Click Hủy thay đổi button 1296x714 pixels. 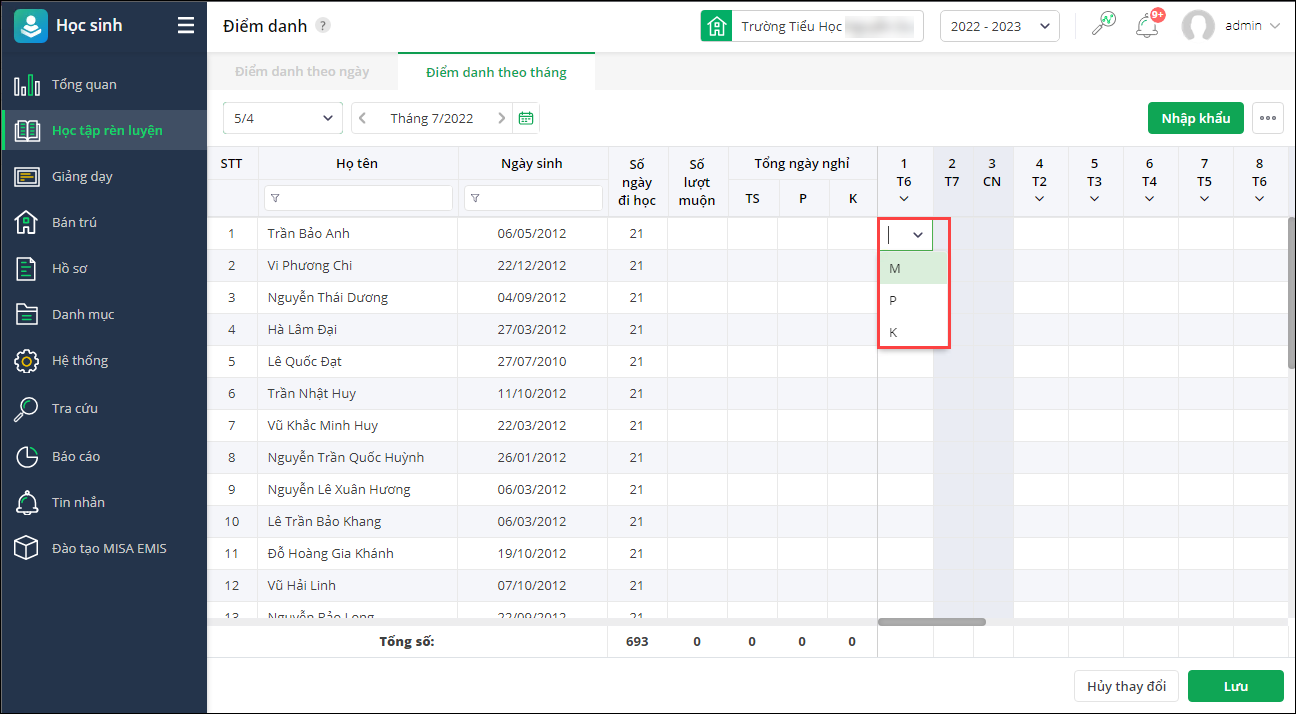[x=1126, y=686]
